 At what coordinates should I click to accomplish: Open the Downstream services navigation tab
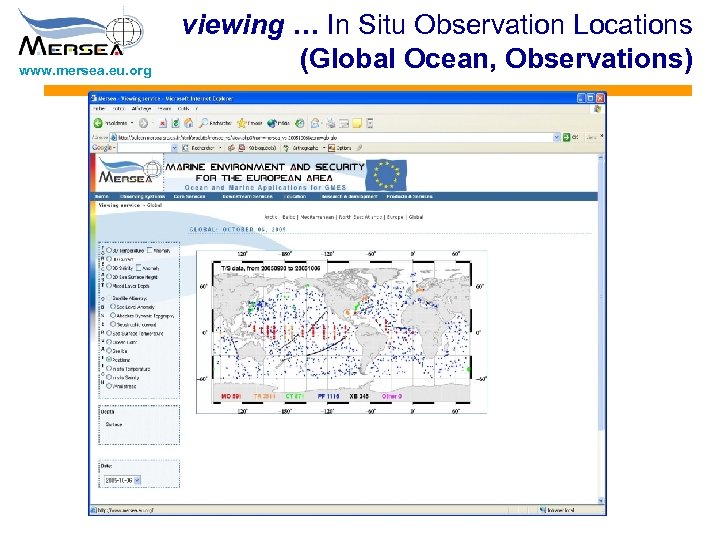248,197
